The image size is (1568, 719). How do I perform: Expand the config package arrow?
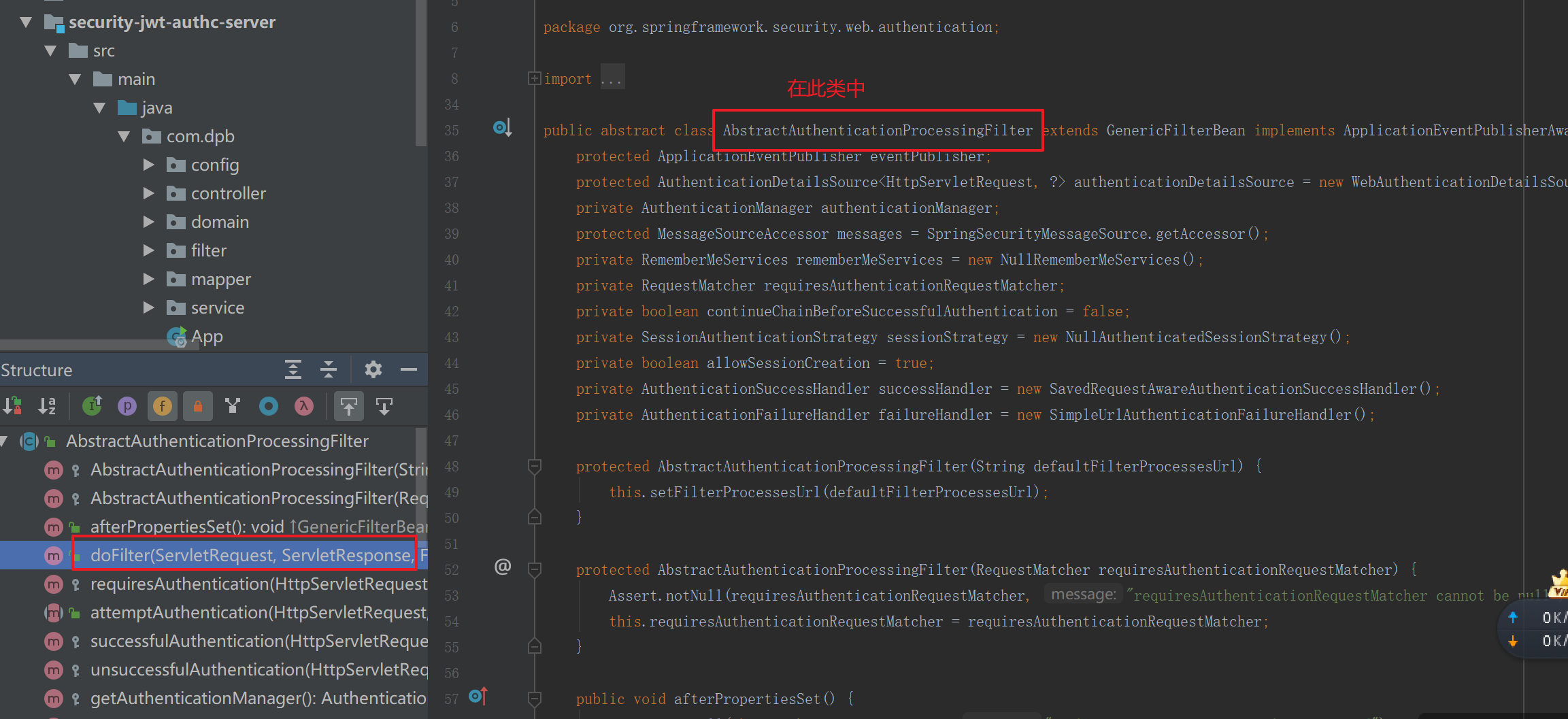click(x=149, y=165)
